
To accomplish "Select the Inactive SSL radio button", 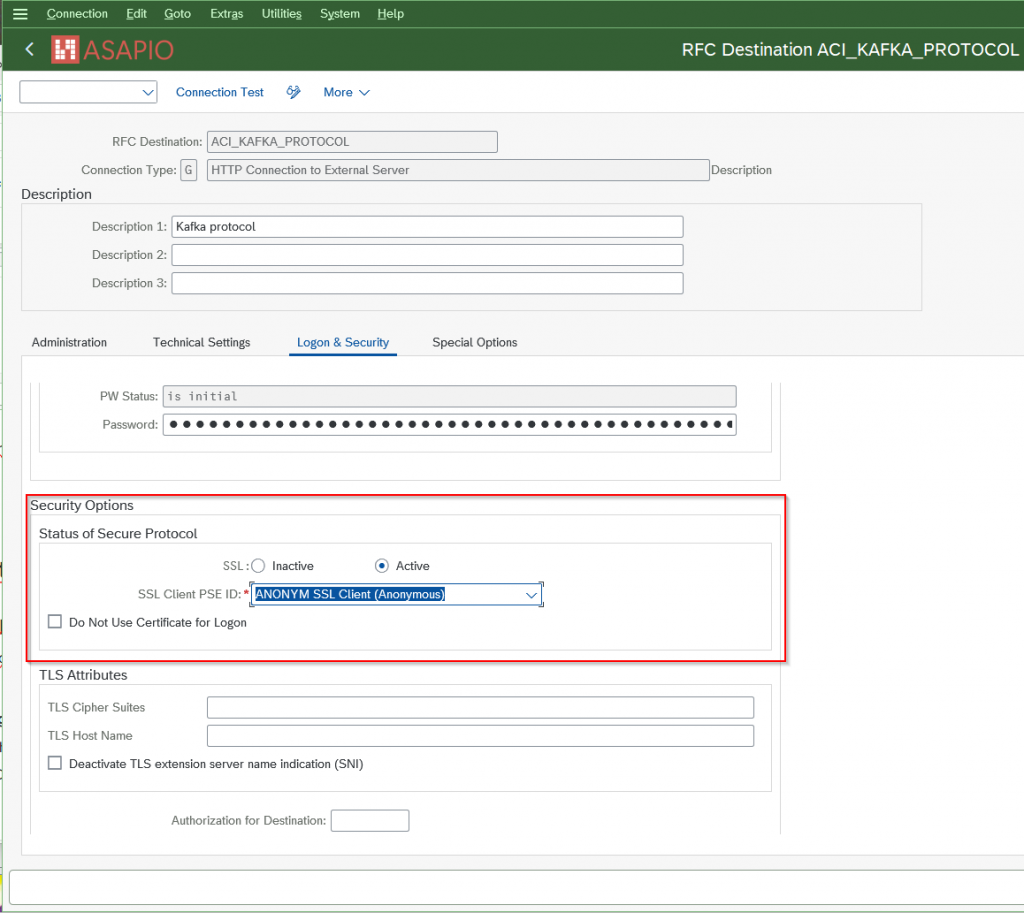I will [x=258, y=566].
